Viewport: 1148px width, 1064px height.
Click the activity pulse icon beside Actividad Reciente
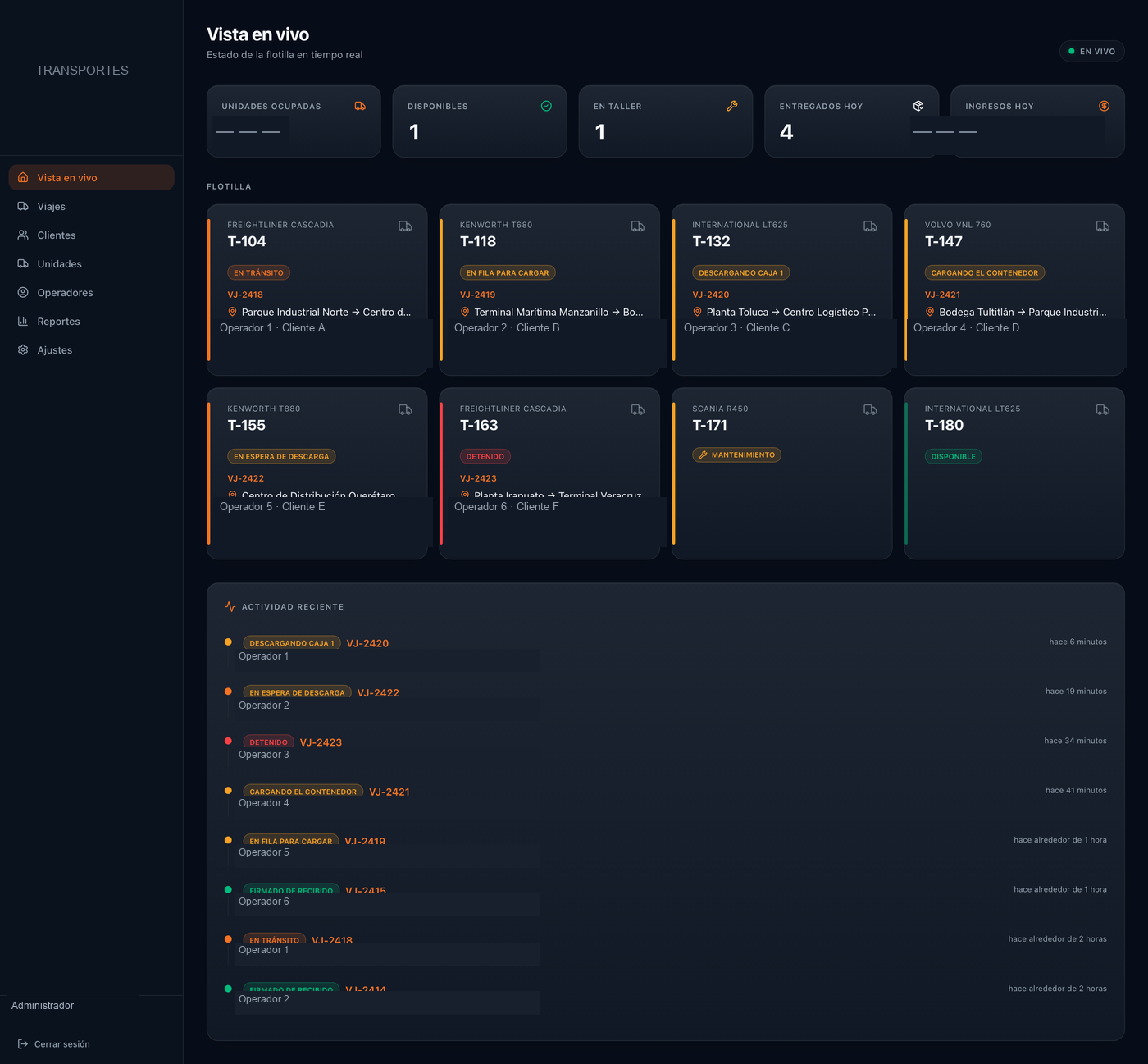coord(230,607)
